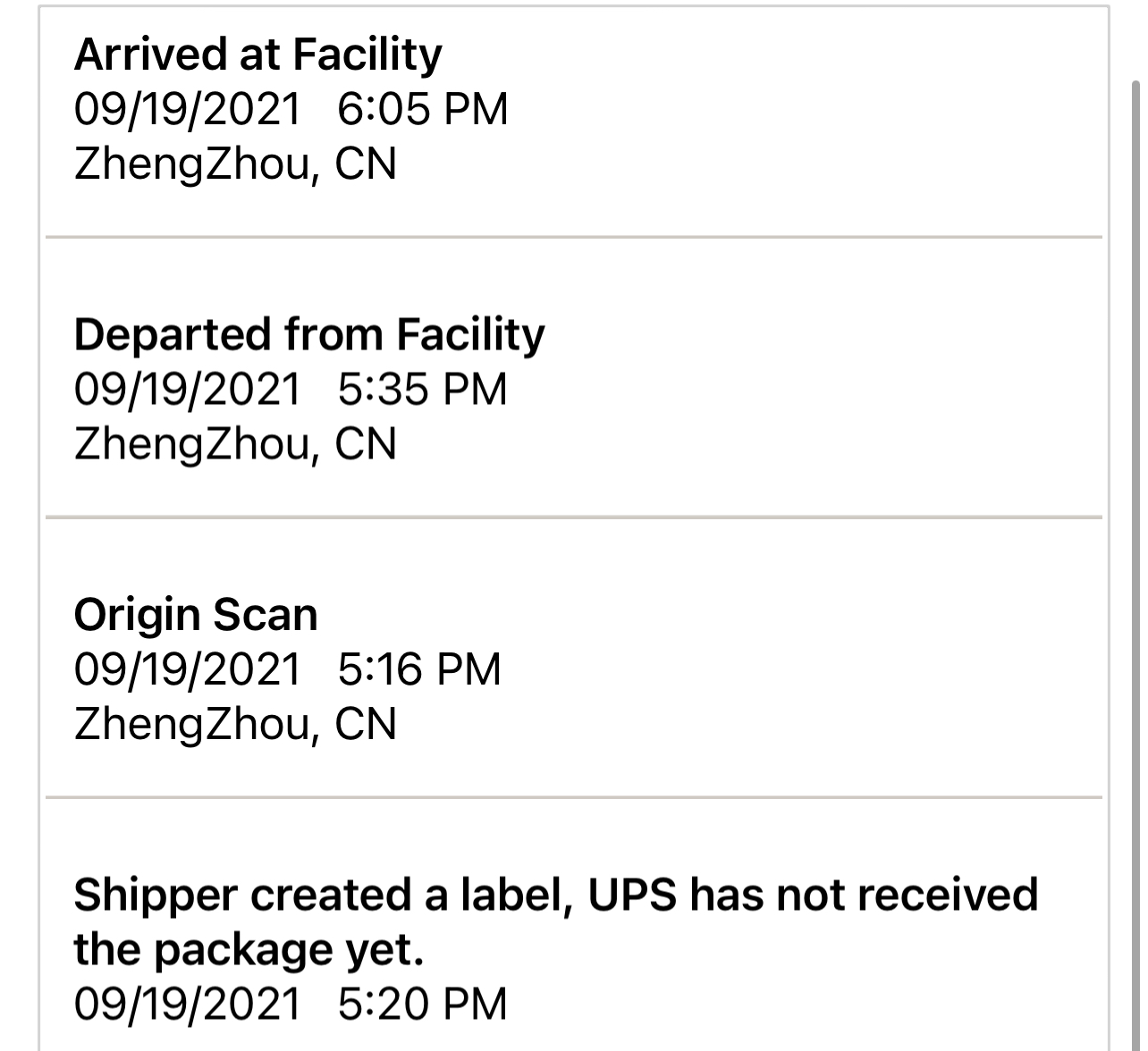
Task: Click the text 'the package yet.'
Action: click(x=249, y=949)
